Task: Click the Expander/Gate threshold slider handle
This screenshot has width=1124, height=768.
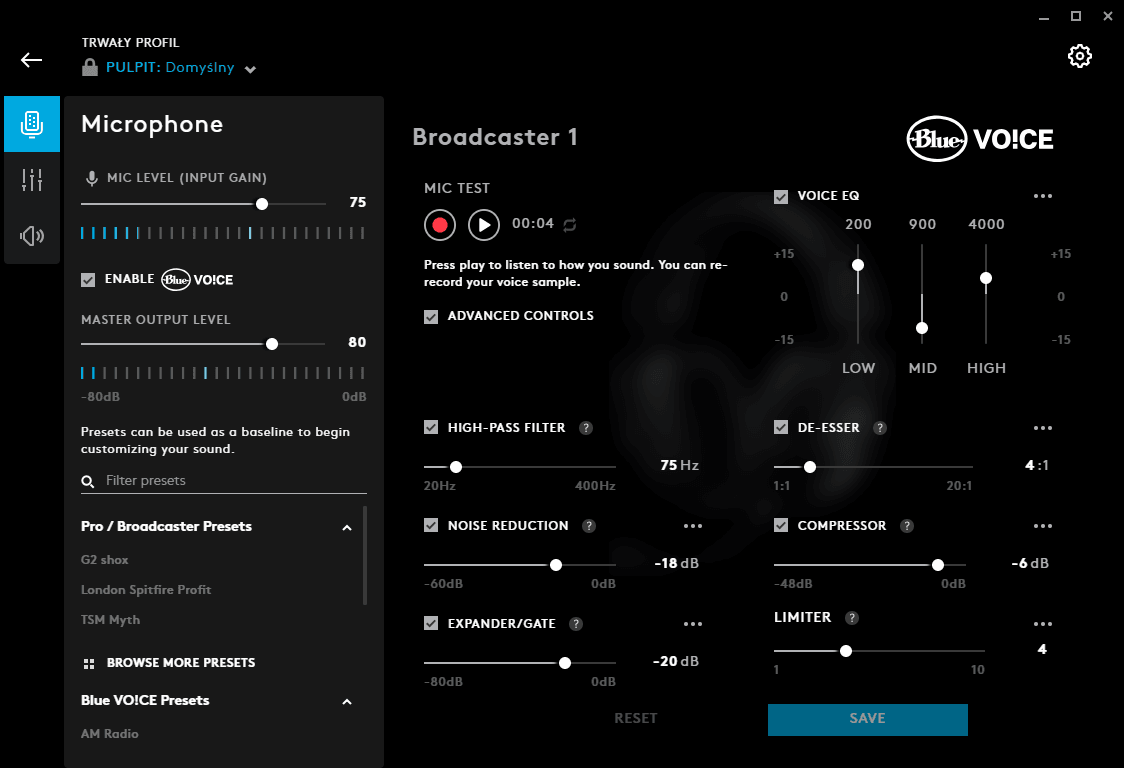Action: click(x=565, y=663)
